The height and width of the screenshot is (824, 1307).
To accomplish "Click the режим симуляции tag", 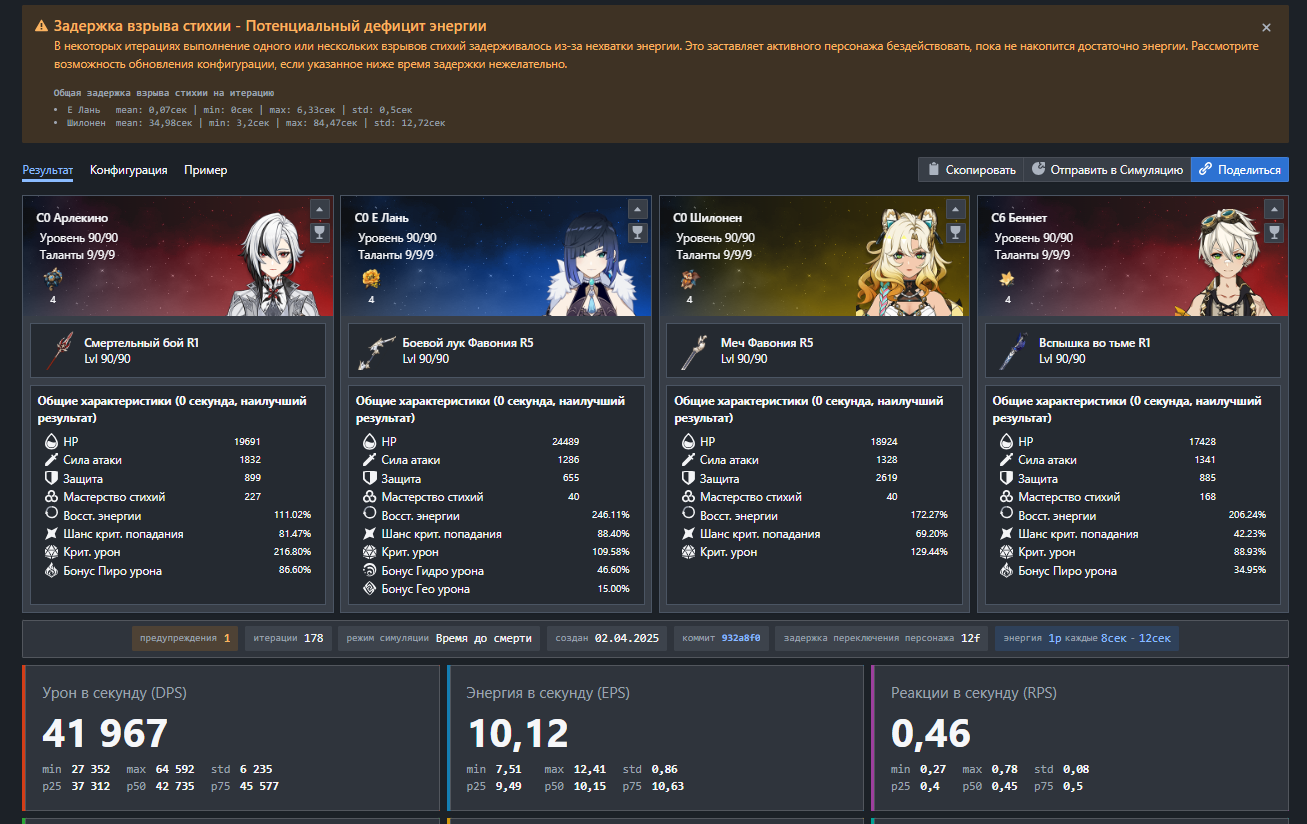I will (x=440, y=638).
